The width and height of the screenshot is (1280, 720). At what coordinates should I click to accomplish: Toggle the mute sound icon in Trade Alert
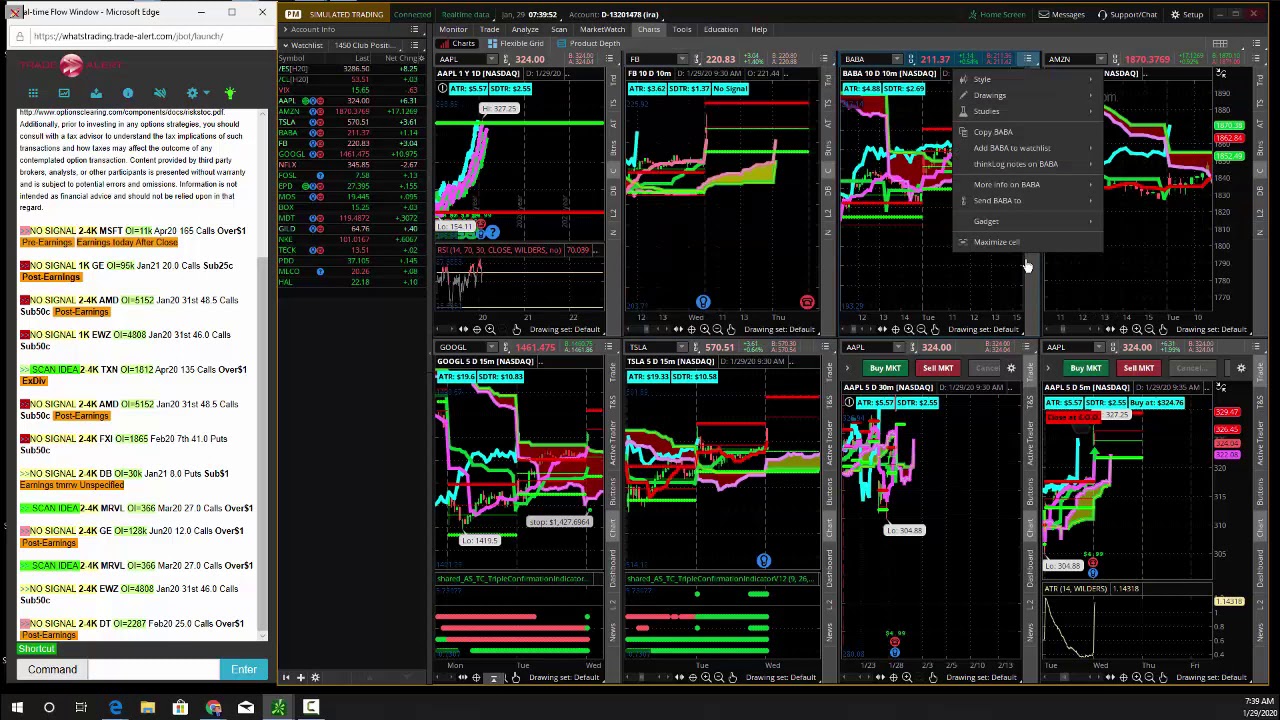[x=160, y=93]
